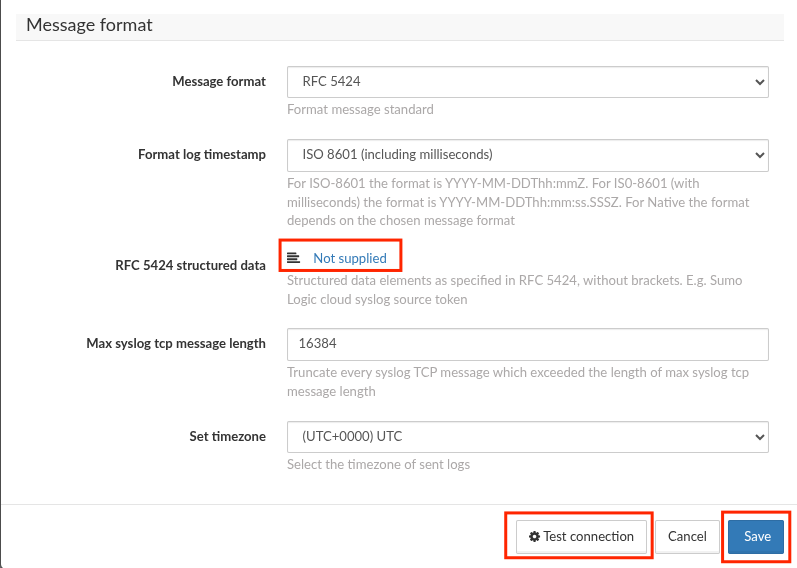
Task: Click the 'Format log timestamp' label
Action: [x=202, y=155]
